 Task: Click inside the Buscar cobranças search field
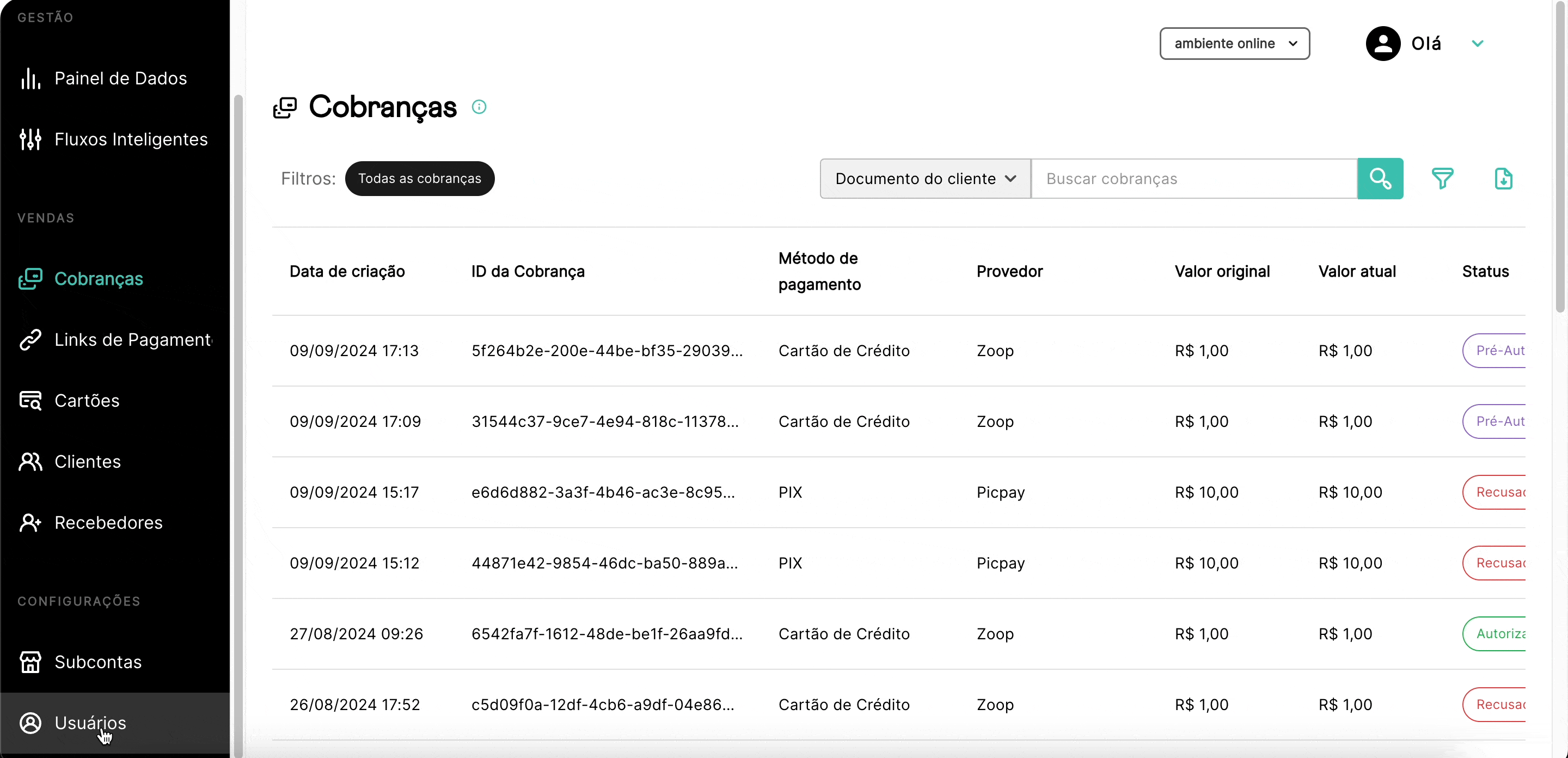pyautogui.click(x=1193, y=179)
